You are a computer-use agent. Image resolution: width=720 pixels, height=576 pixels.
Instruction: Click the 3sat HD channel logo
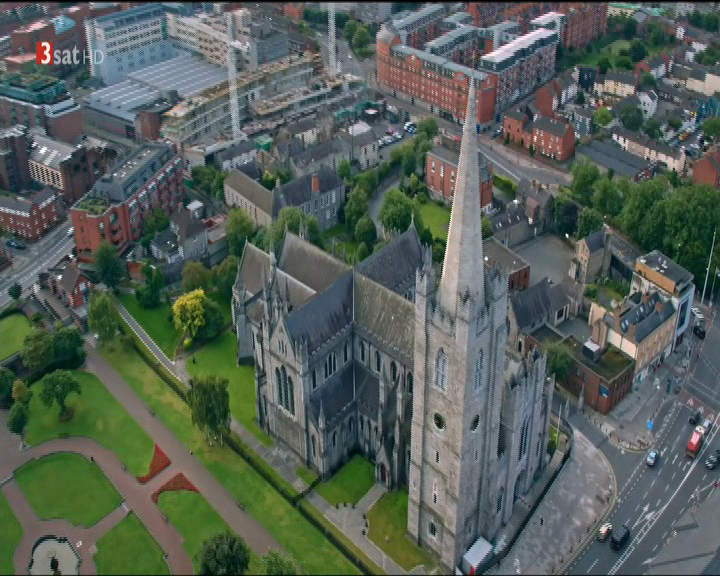(69, 53)
